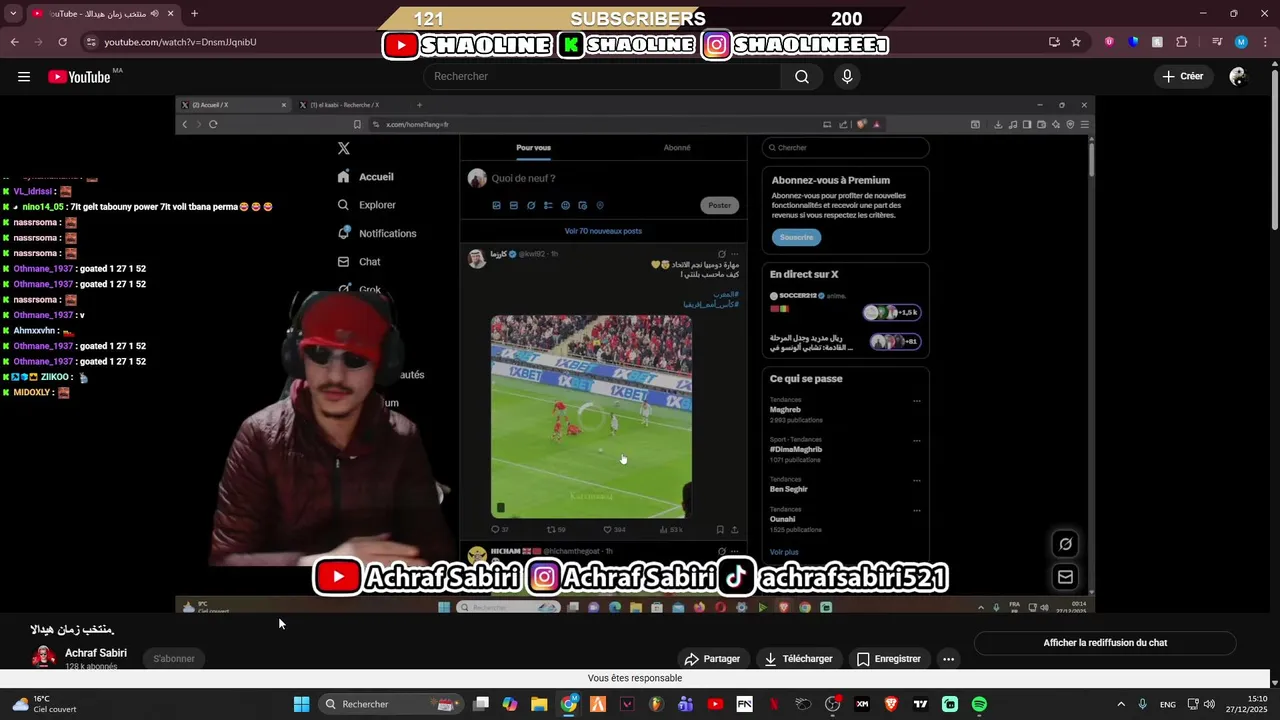Image resolution: width=1280 pixels, height=720 pixels.
Task: Click the S'abonner subscribe button
Action: click(x=174, y=659)
